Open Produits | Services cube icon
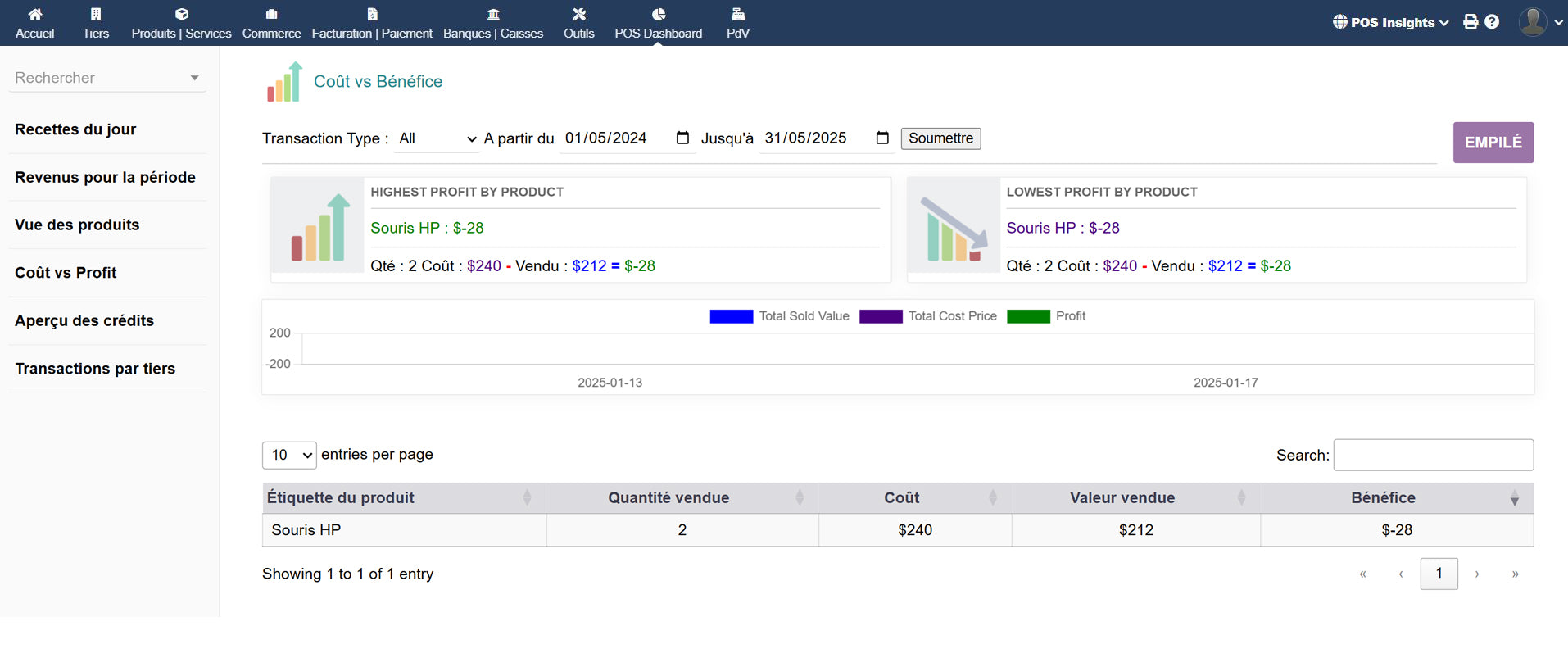Screen dimensions: 1568x667 click(x=182, y=14)
